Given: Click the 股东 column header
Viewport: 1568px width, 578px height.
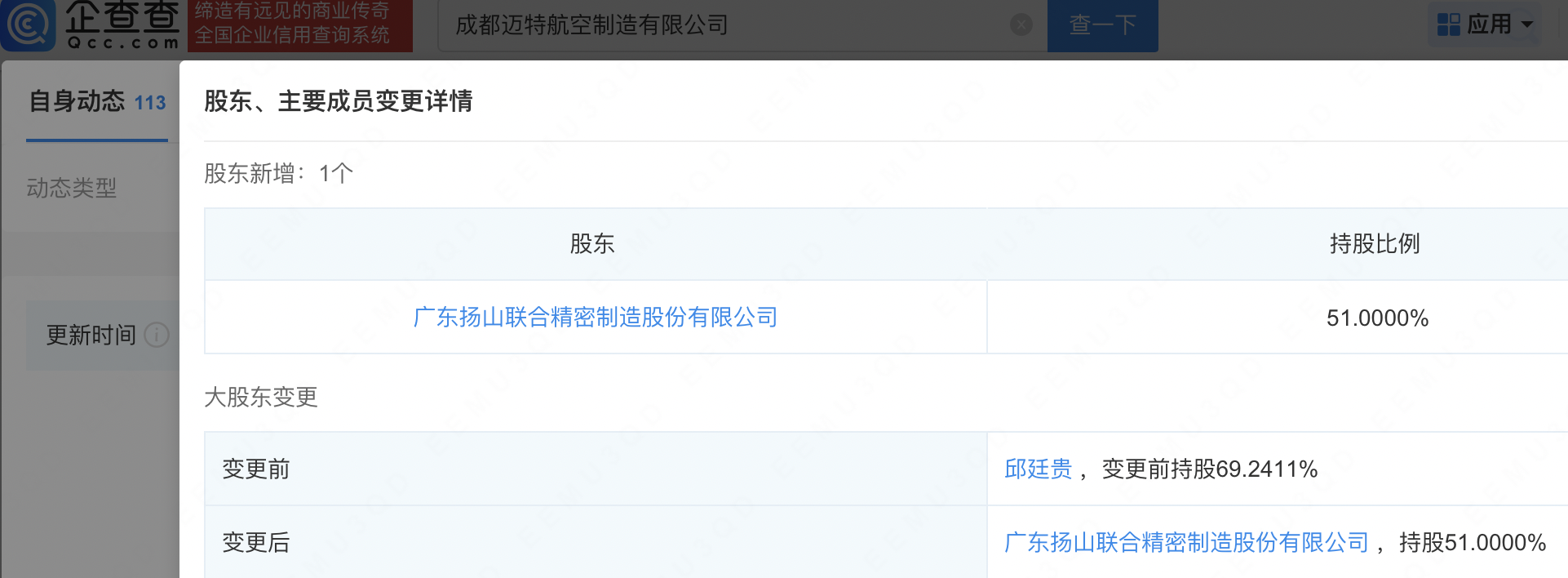Looking at the screenshot, I should pyautogui.click(x=592, y=244).
